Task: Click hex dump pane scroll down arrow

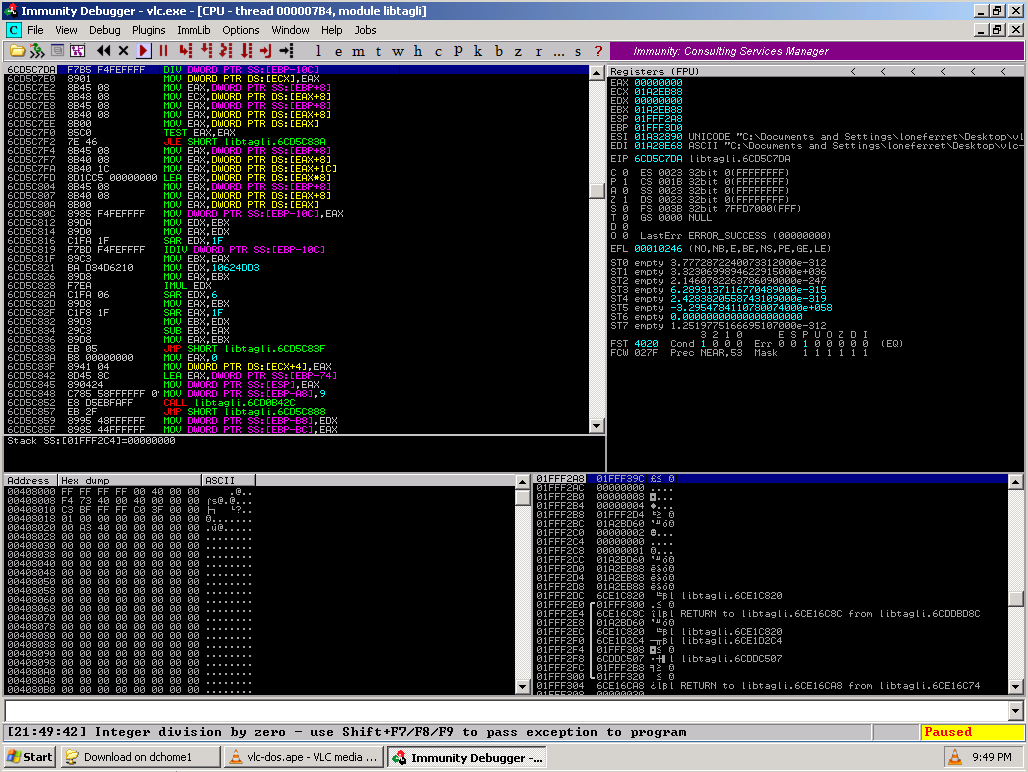Action: click(x=523, y=687)
